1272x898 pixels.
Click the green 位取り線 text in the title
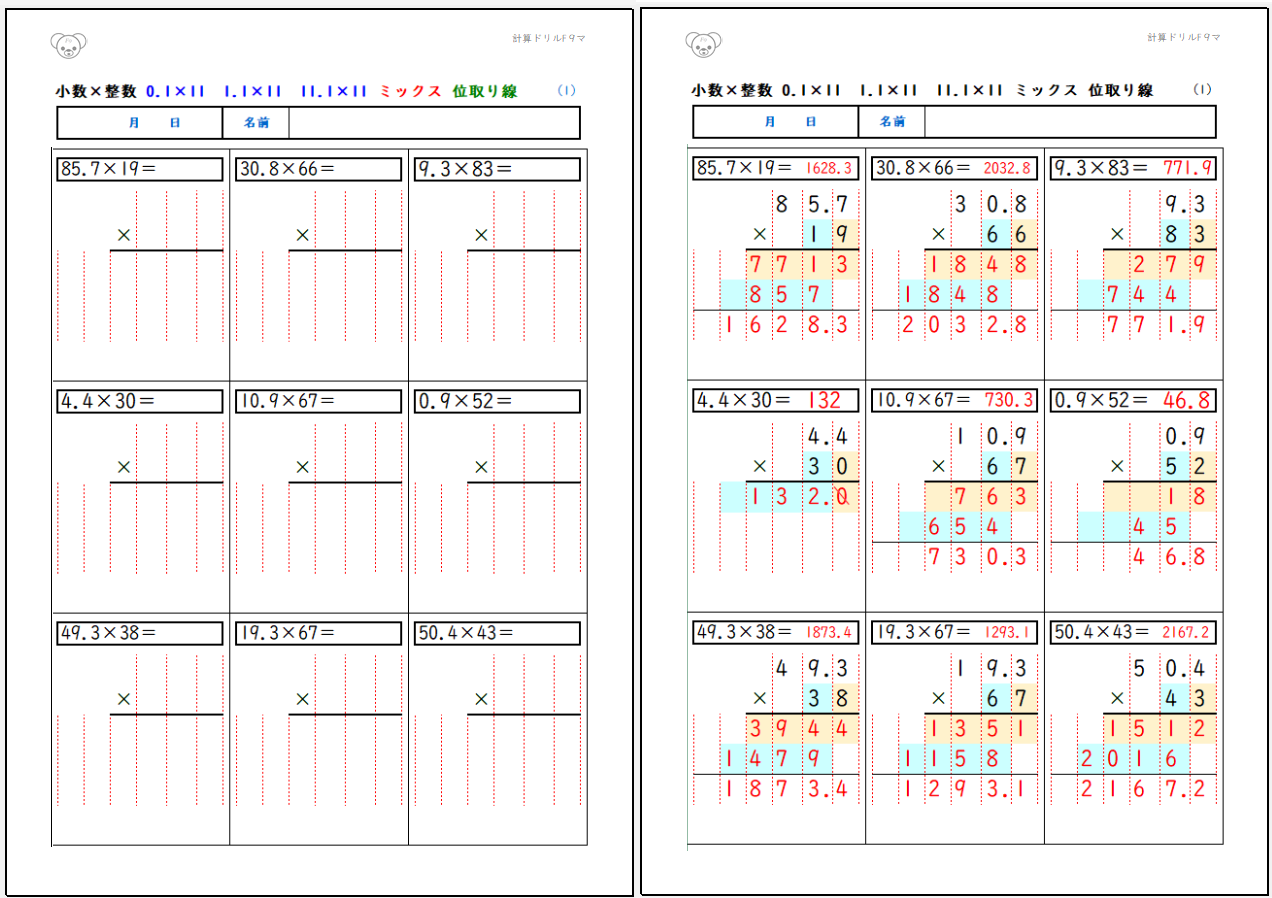(x=484, y=91)
